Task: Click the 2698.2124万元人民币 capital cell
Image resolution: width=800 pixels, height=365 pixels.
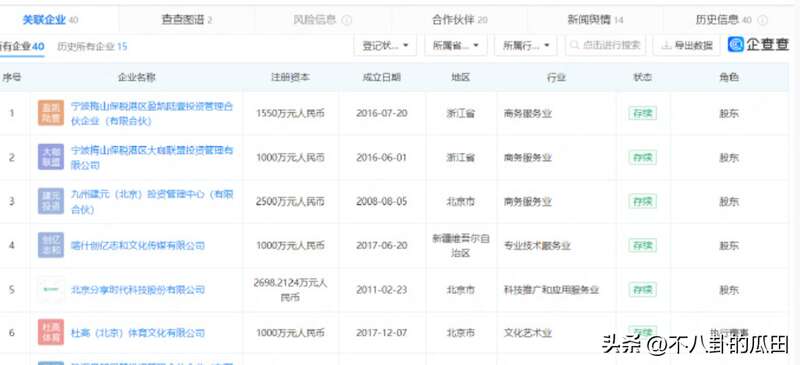Action: 290,289
